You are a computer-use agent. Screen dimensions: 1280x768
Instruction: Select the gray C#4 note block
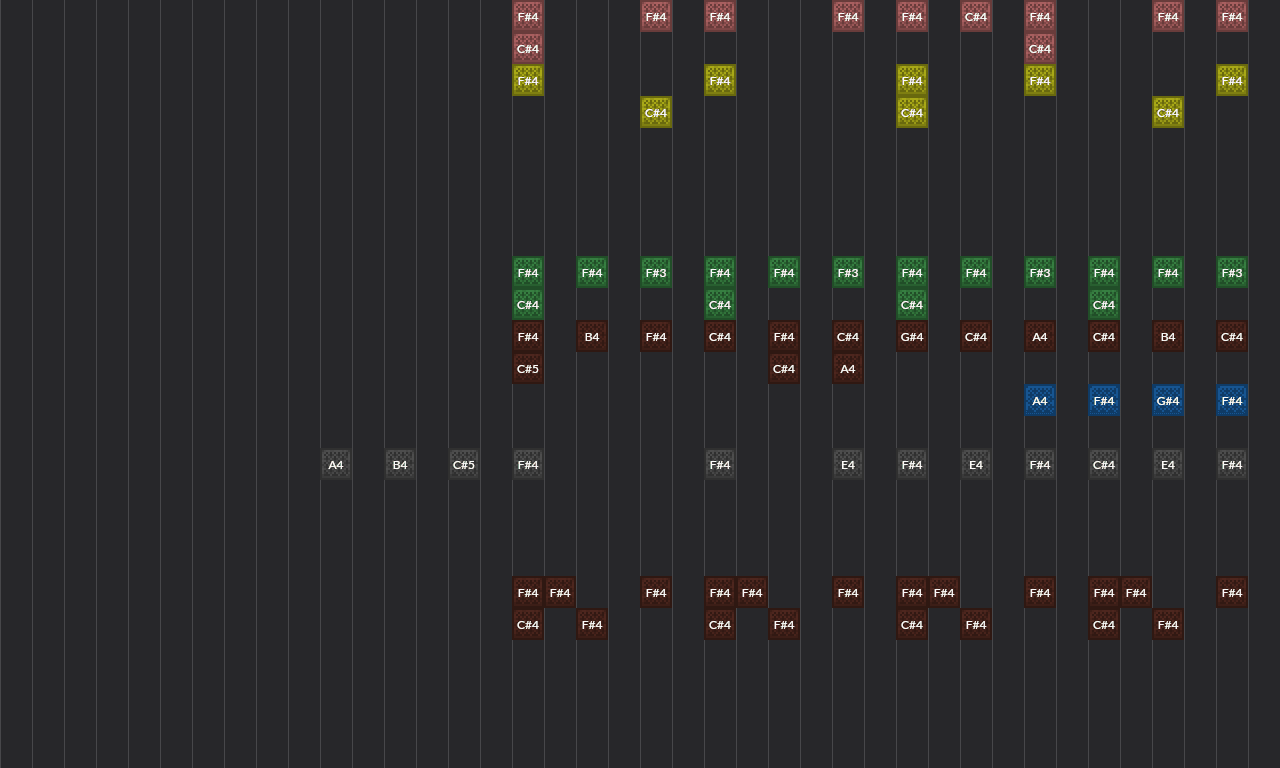click(x=1104, y=465)
